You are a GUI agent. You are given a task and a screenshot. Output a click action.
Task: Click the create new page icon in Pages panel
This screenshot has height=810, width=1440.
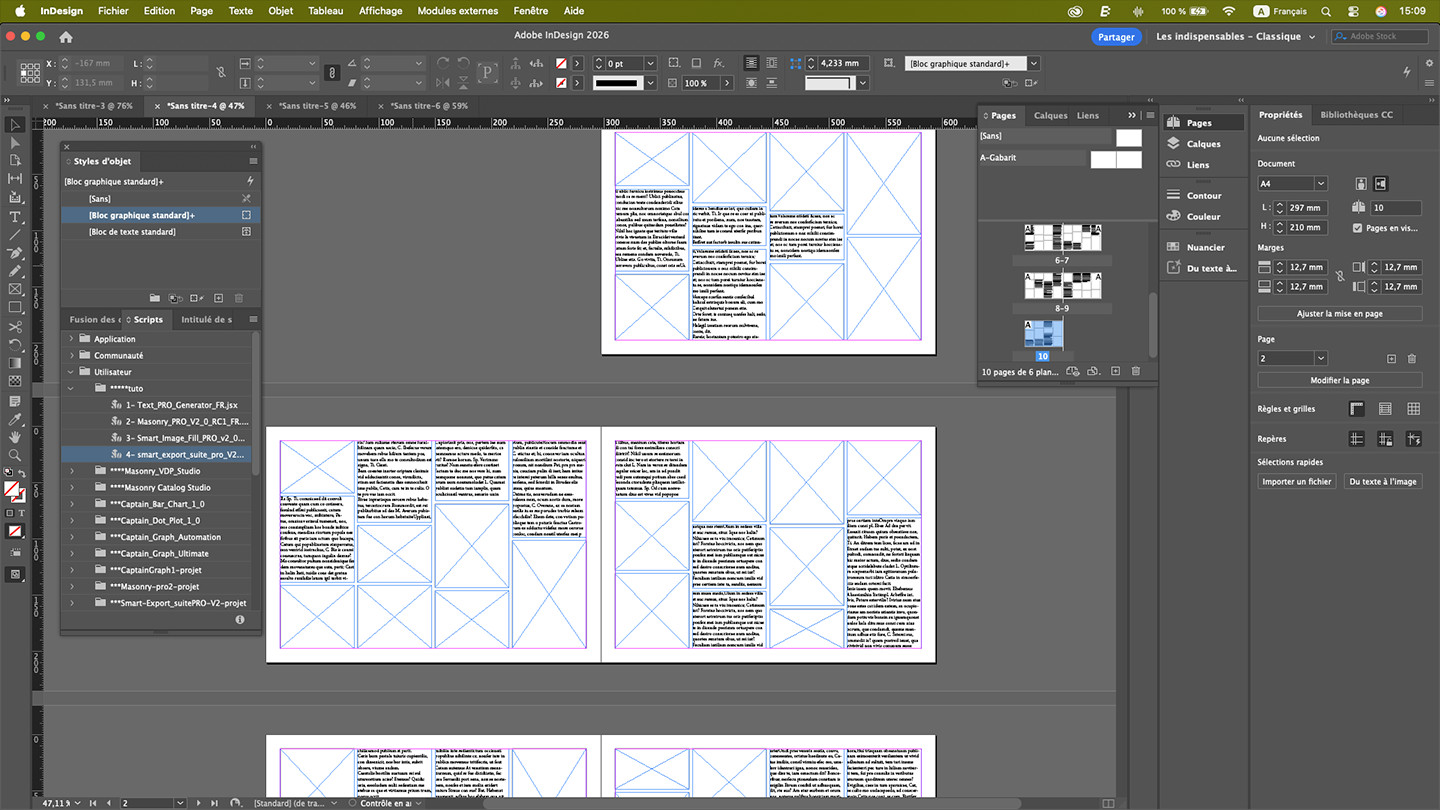coord(1116,371)
